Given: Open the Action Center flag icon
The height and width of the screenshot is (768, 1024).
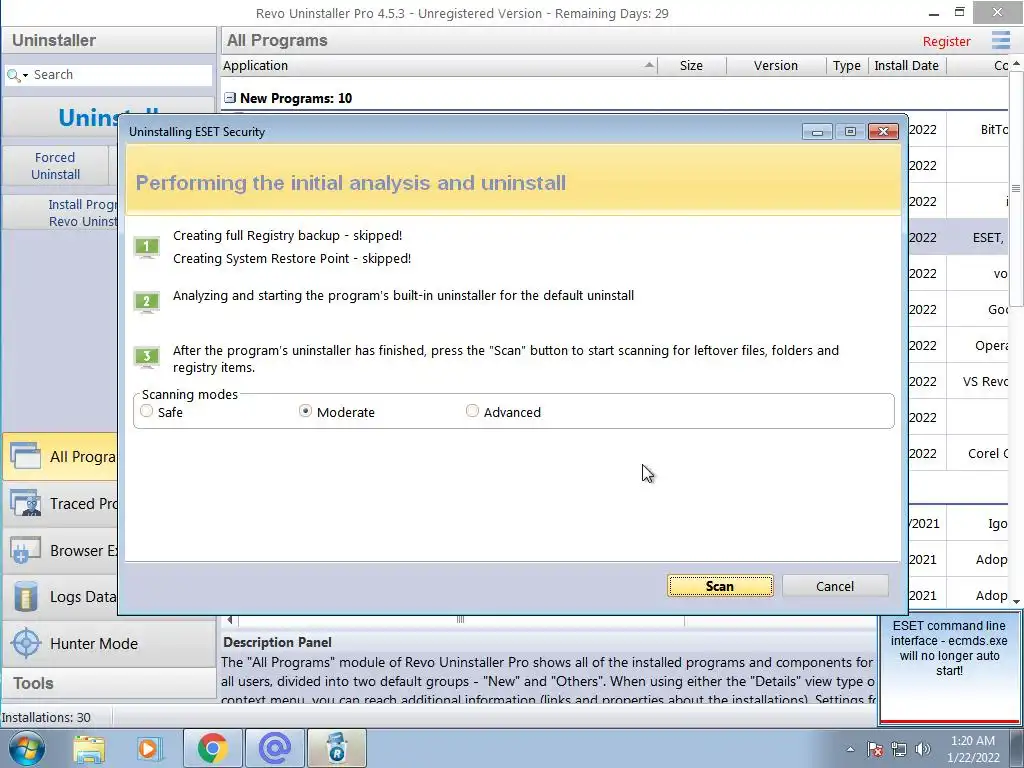Looking at the screenshot, I should (x=875, y=749).
